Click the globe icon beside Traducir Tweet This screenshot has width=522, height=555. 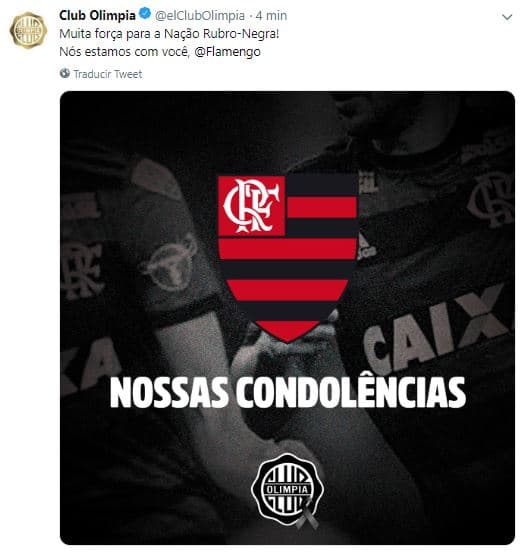pyautogui.click(x=65, y=73)
